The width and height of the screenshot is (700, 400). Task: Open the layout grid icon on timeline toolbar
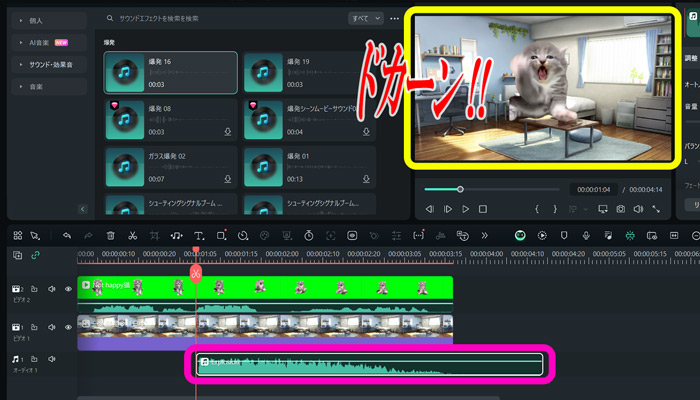tap(18, 235)
